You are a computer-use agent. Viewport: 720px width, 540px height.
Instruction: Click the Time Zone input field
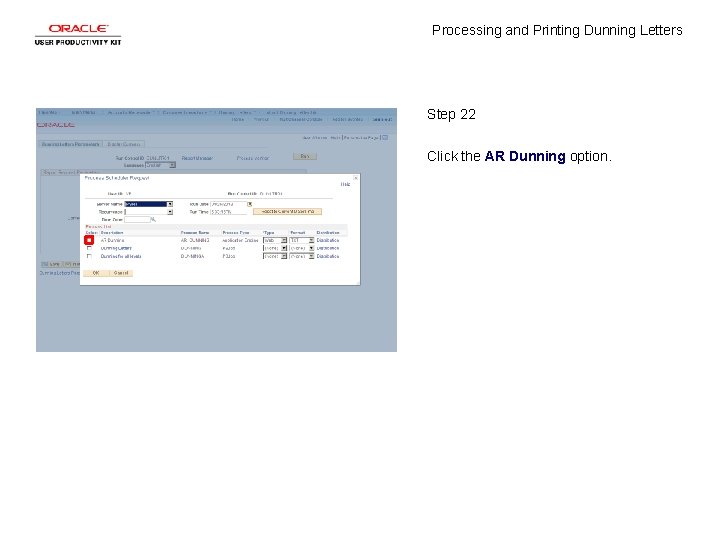[137, 220]
